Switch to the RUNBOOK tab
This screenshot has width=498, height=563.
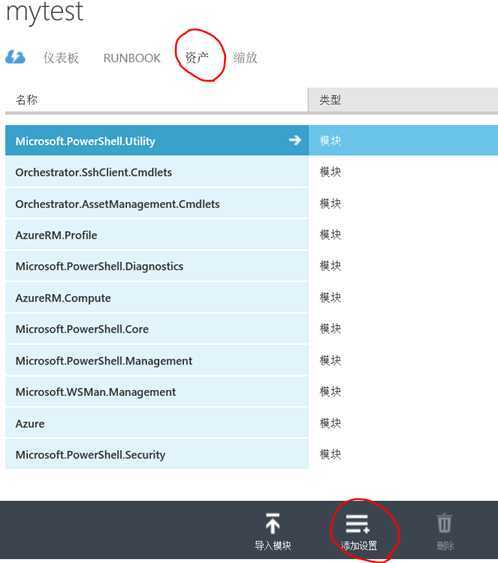tap(132, 58)
